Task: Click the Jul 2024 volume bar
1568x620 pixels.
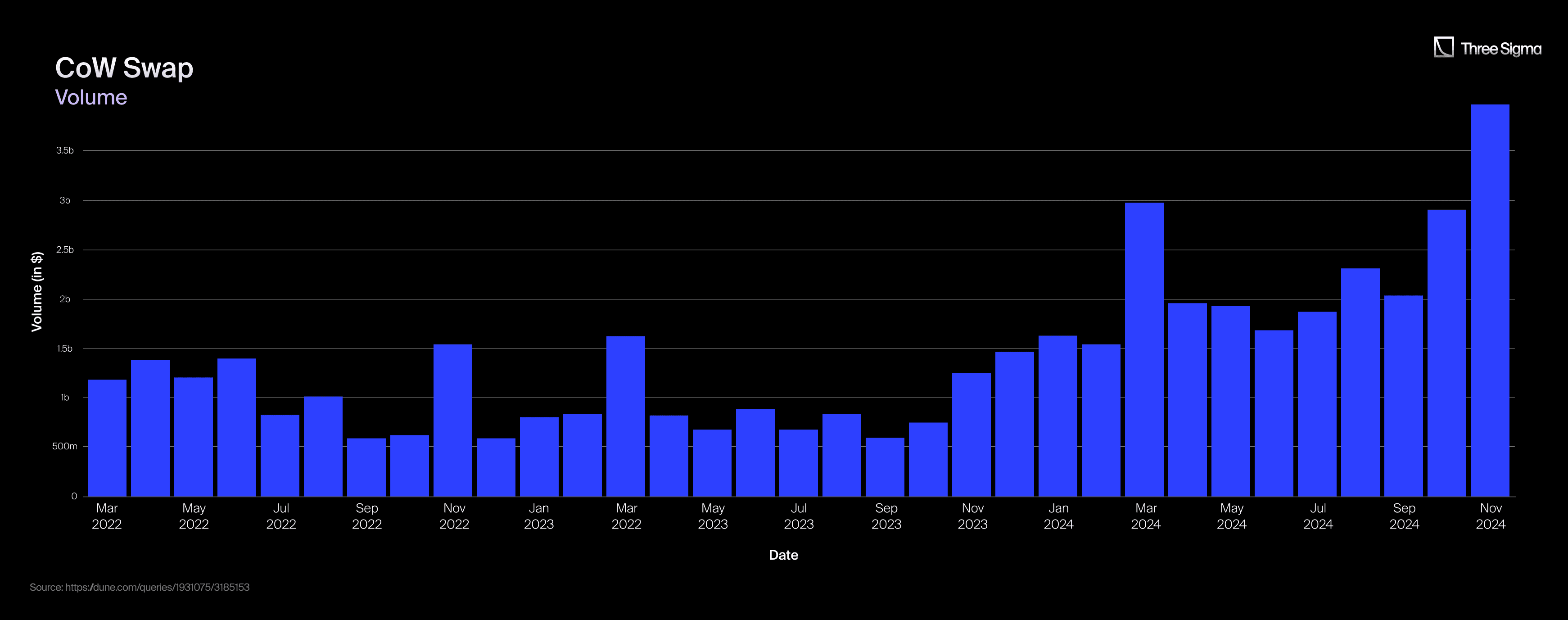Action: tap(1317, 404)
